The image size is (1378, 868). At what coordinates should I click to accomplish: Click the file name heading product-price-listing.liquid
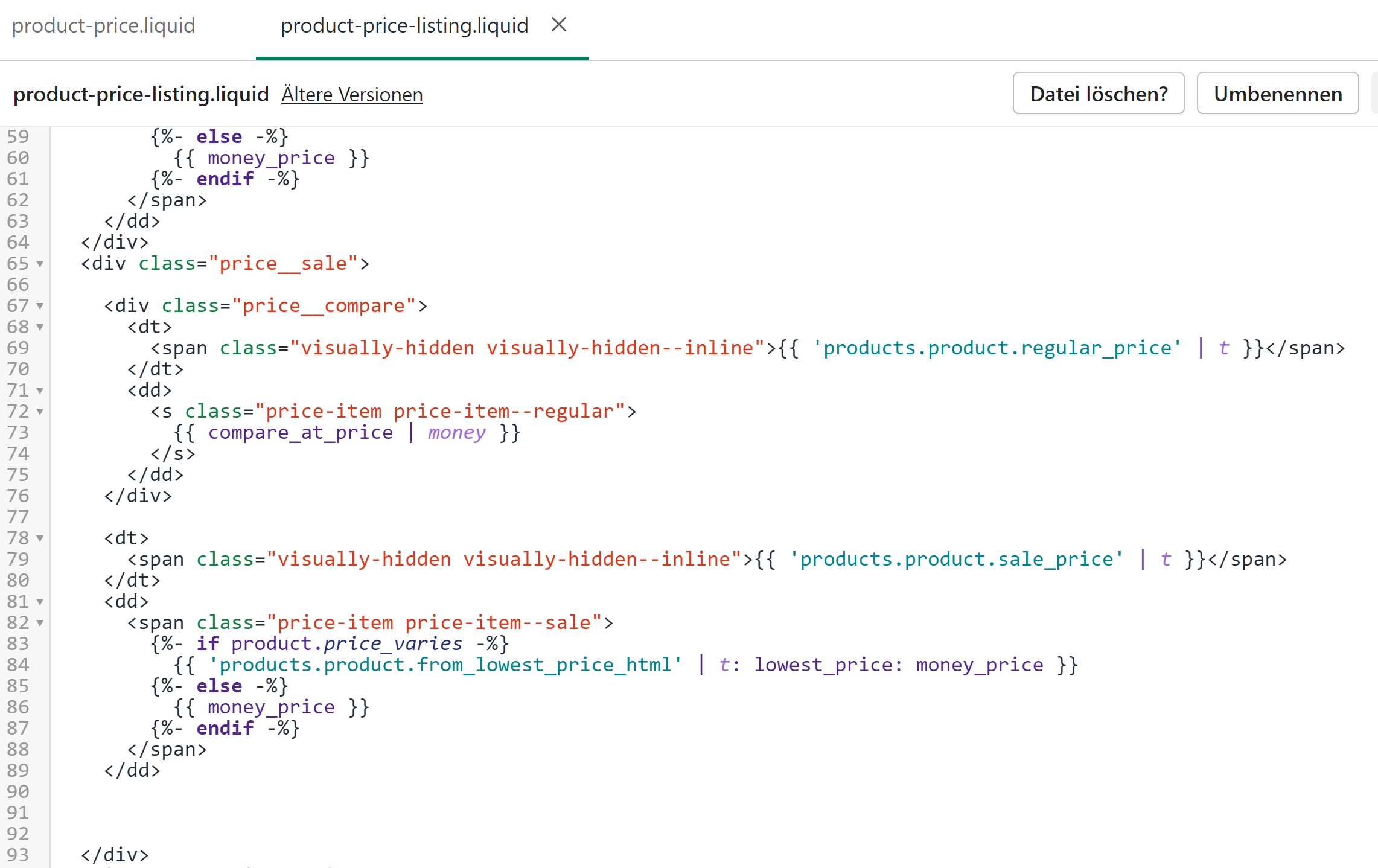pos(141,95)
